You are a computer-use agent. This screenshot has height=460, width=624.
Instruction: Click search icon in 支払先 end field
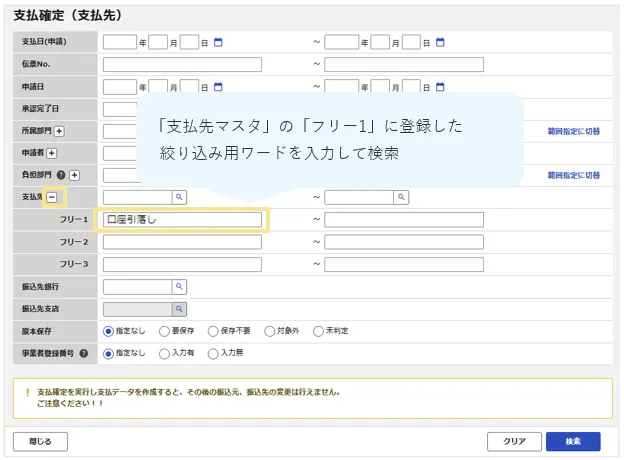[400, 197]
